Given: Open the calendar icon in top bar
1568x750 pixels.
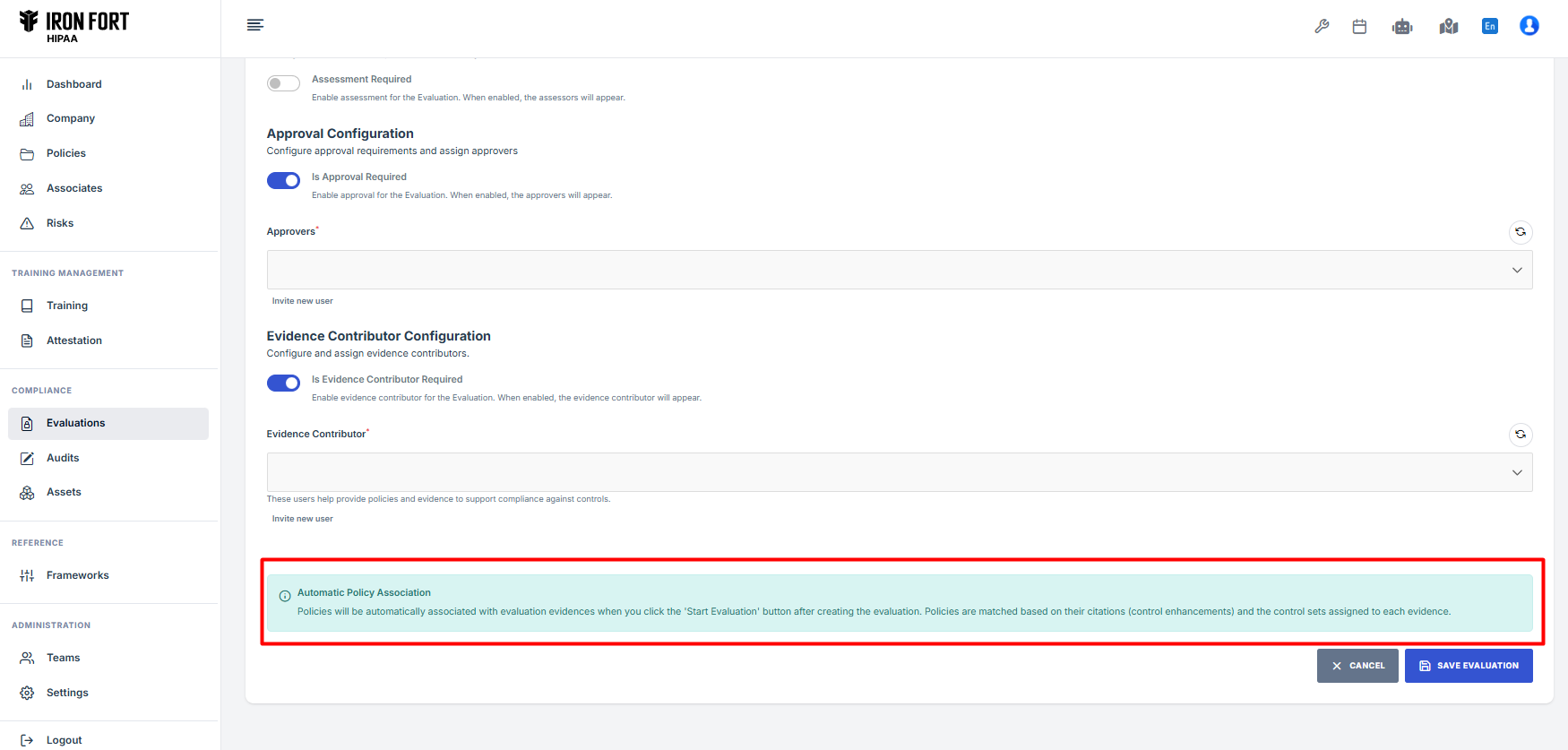Looking at the screenshot, I should (x=1359, y=26).
